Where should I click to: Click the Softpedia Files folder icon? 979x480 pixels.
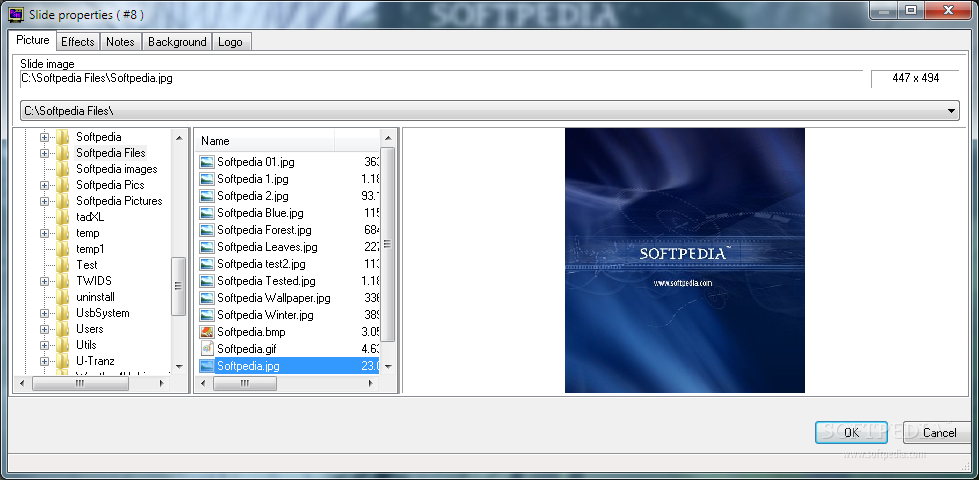(x=62, y=153)
